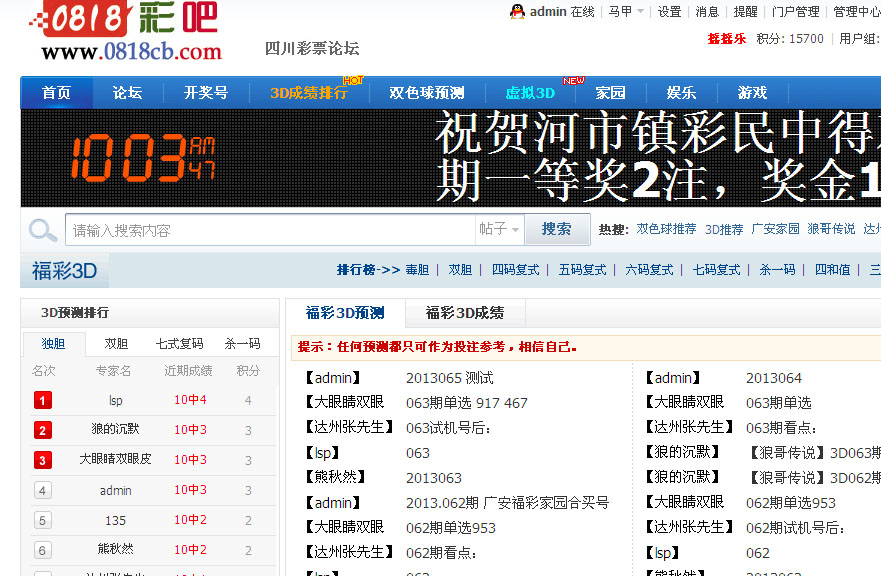Select the 七式复码 ranking tab
This screenshot has width=881, height=576.
(x=180, y=343)
